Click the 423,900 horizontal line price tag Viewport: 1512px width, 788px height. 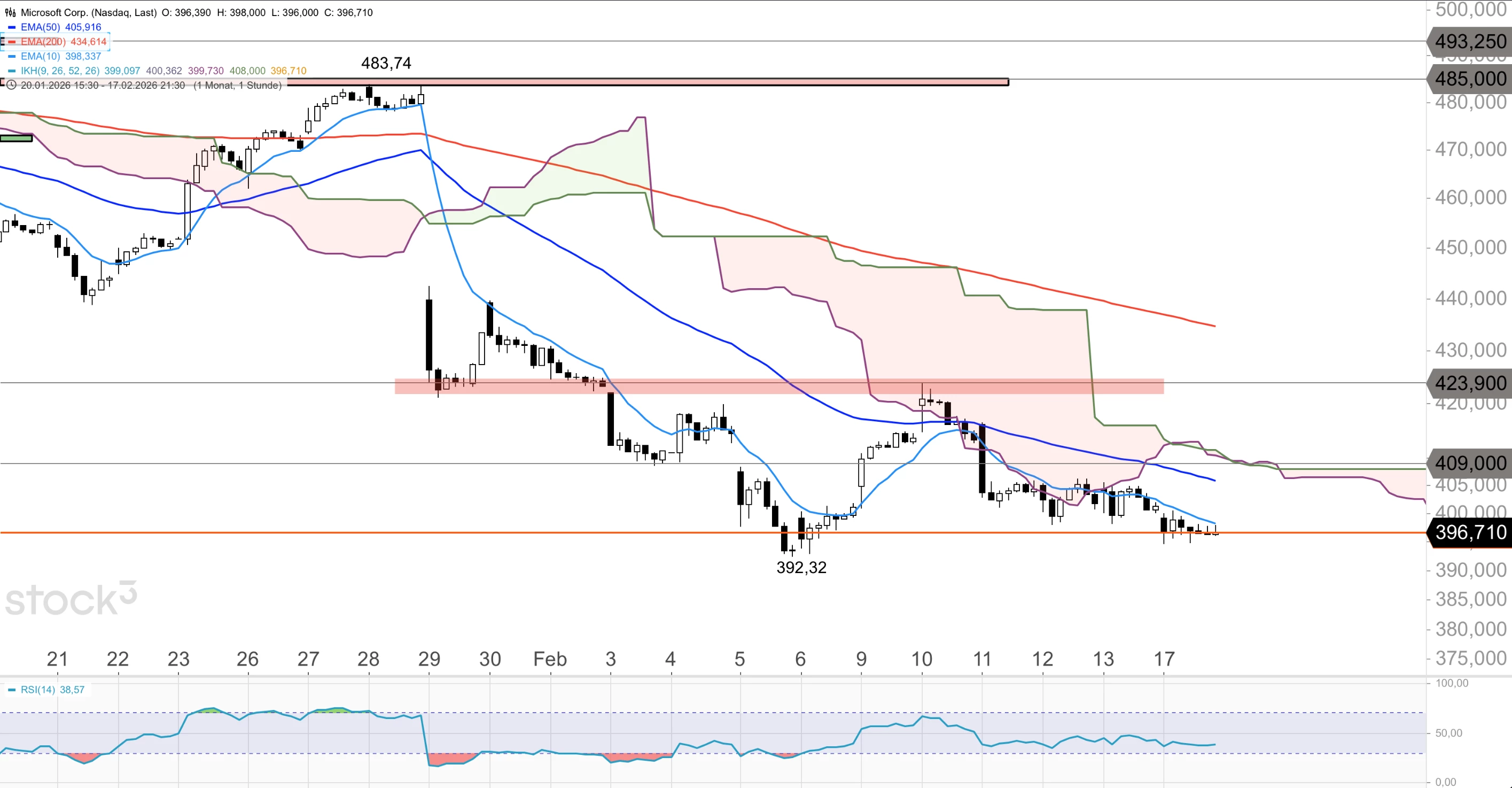pyautogui.click(x=1470, y=383)
